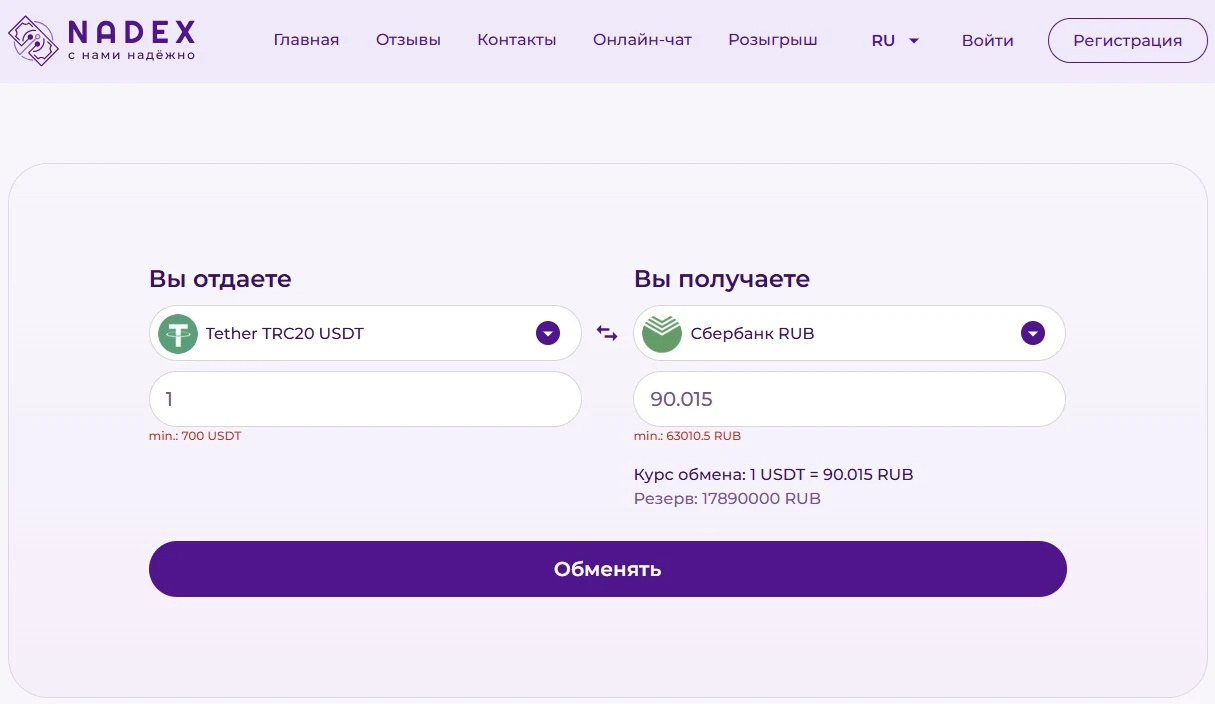Open the Розыгрыш page

click(773, 40)
